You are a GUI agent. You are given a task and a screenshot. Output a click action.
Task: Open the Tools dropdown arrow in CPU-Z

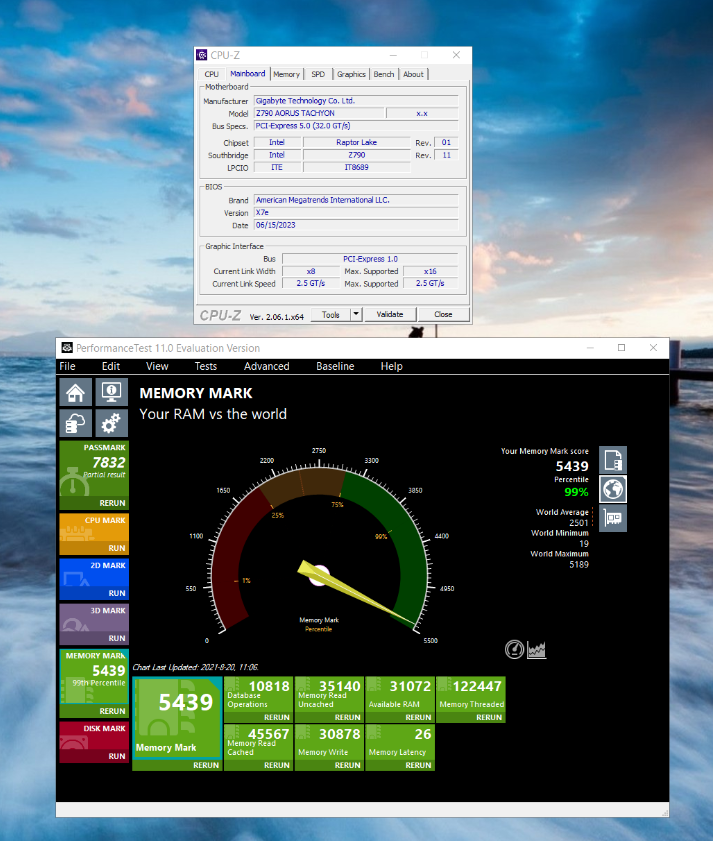(356, 314)
